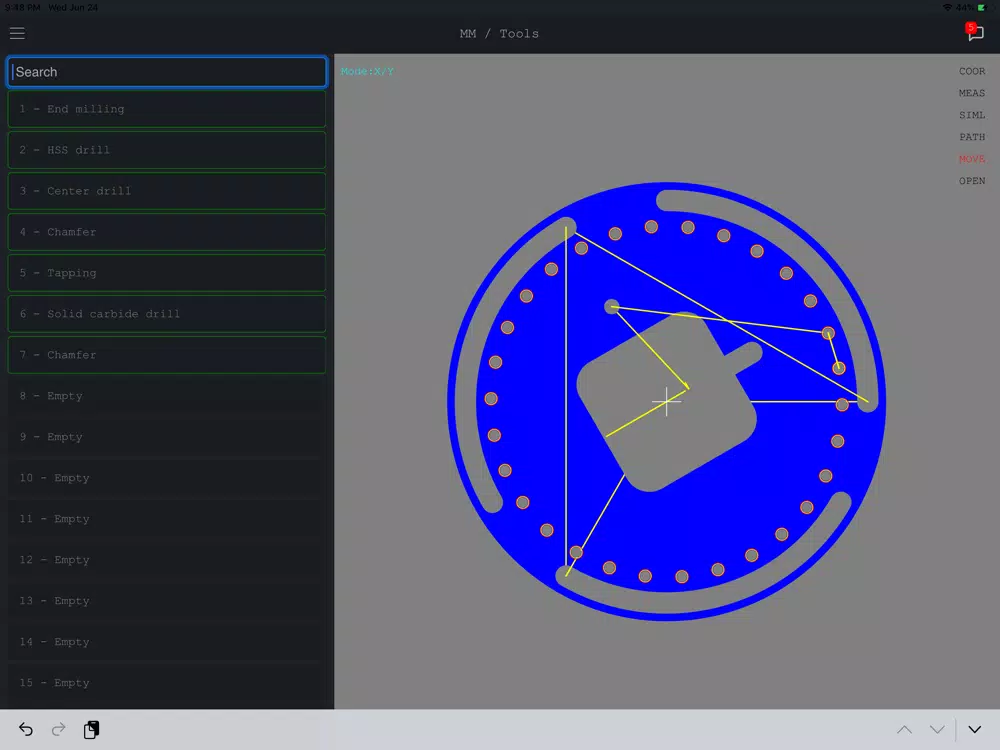Select slot 14 - Empty
This screenshot has width=1000, height=750.
167,642
